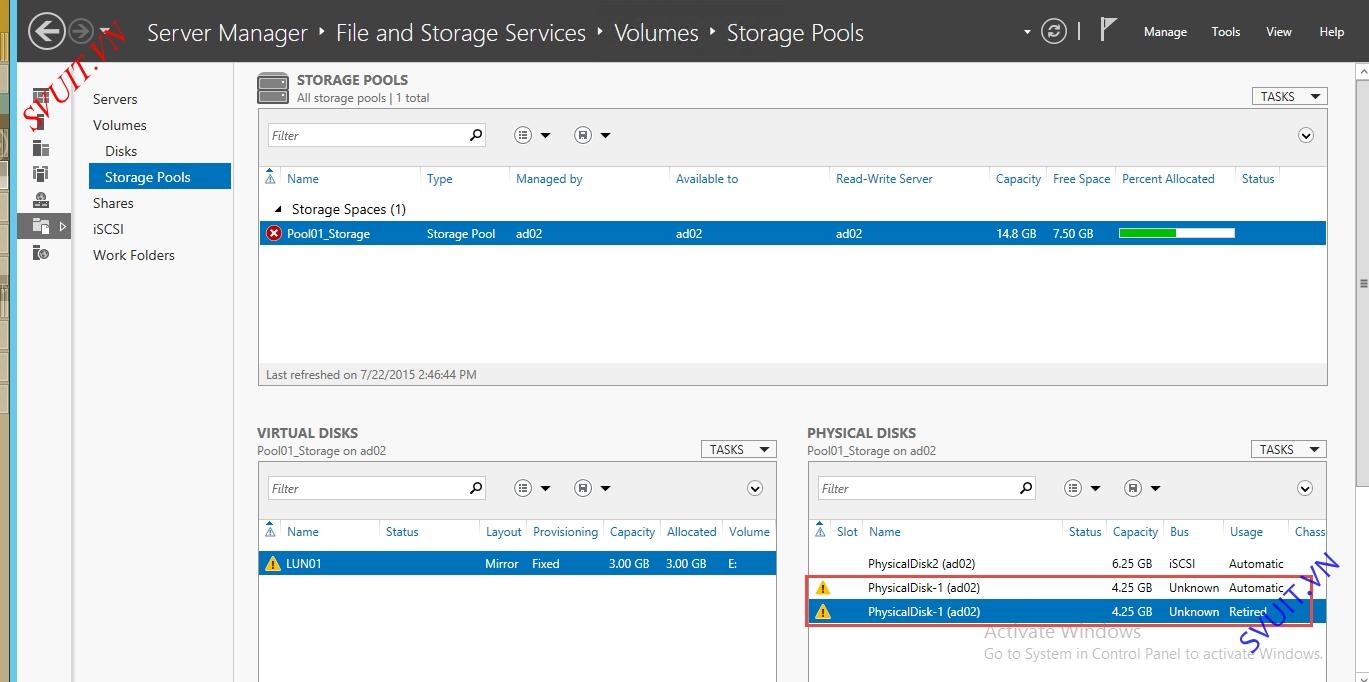
Task: Click Virtual Disks filter search icon
Action: (476, 488)
